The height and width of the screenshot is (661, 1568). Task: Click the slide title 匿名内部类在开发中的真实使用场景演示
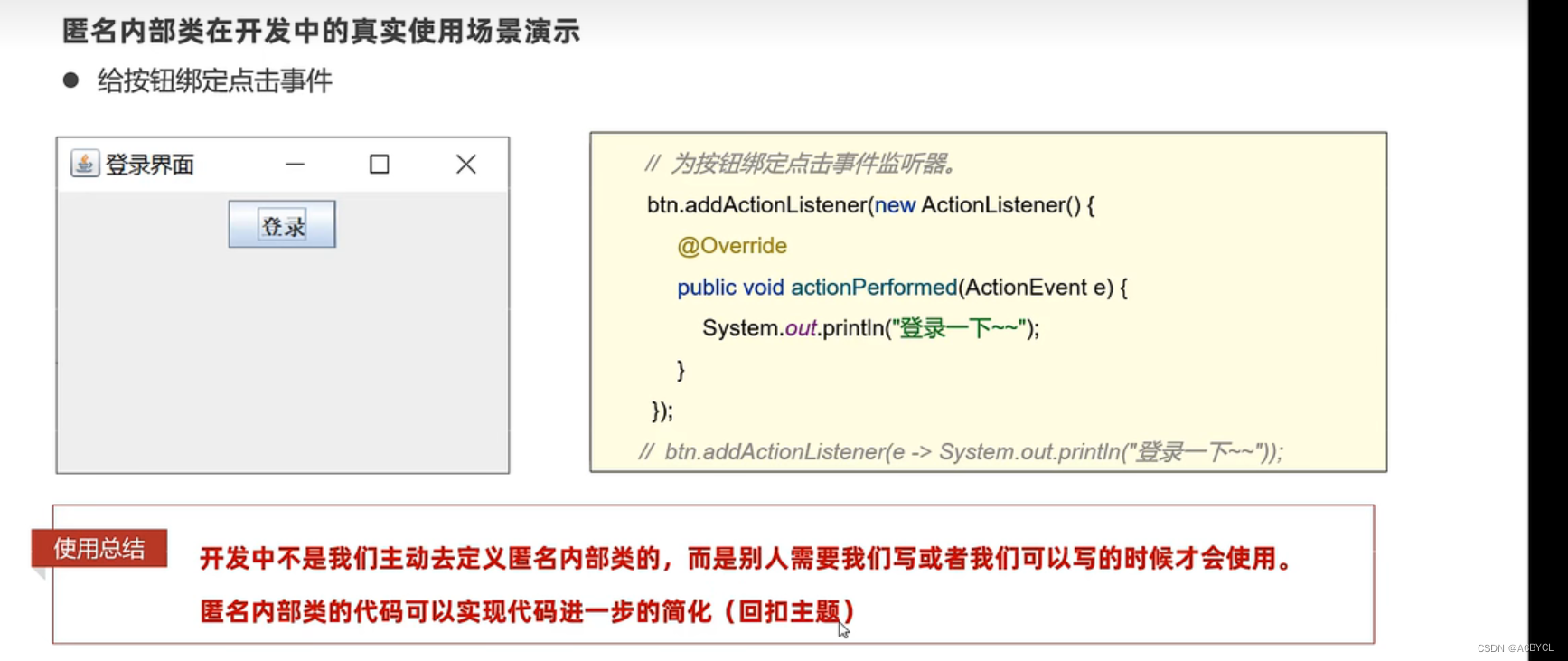321,31
